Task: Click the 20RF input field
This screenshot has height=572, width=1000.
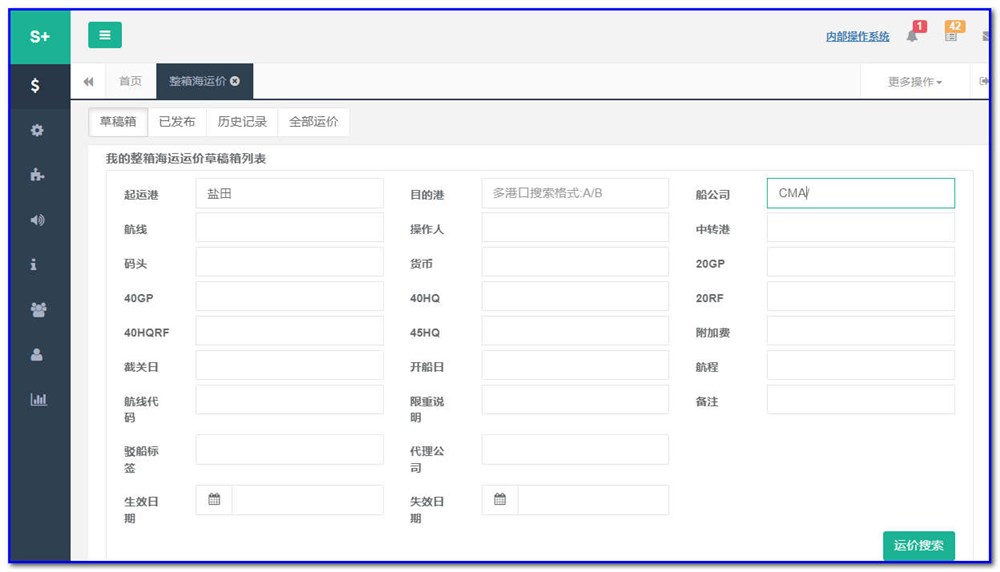Action: pos(860,297)
